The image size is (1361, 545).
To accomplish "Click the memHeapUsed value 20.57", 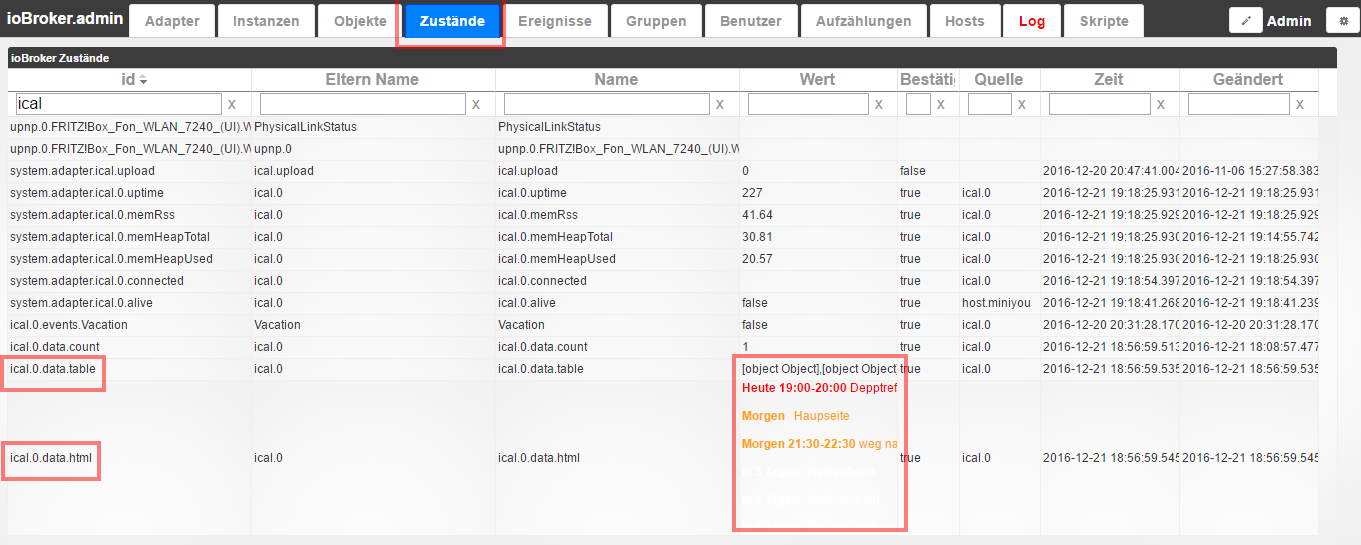I will [x=757, y=259].
